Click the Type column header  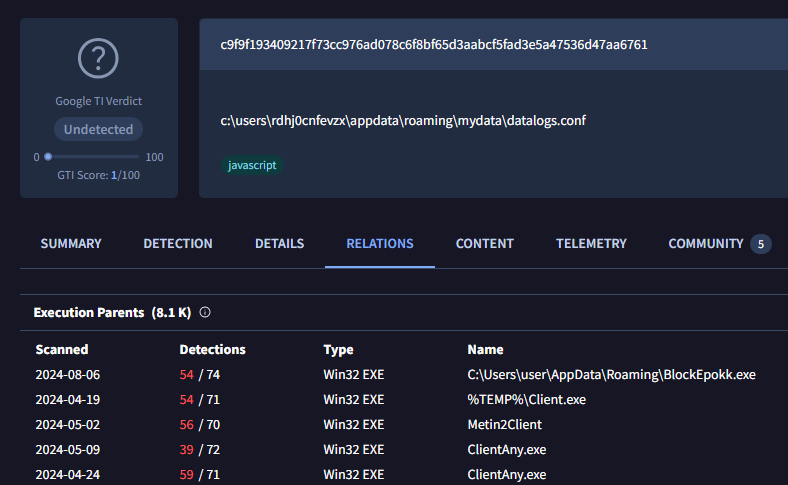point(338,349)
